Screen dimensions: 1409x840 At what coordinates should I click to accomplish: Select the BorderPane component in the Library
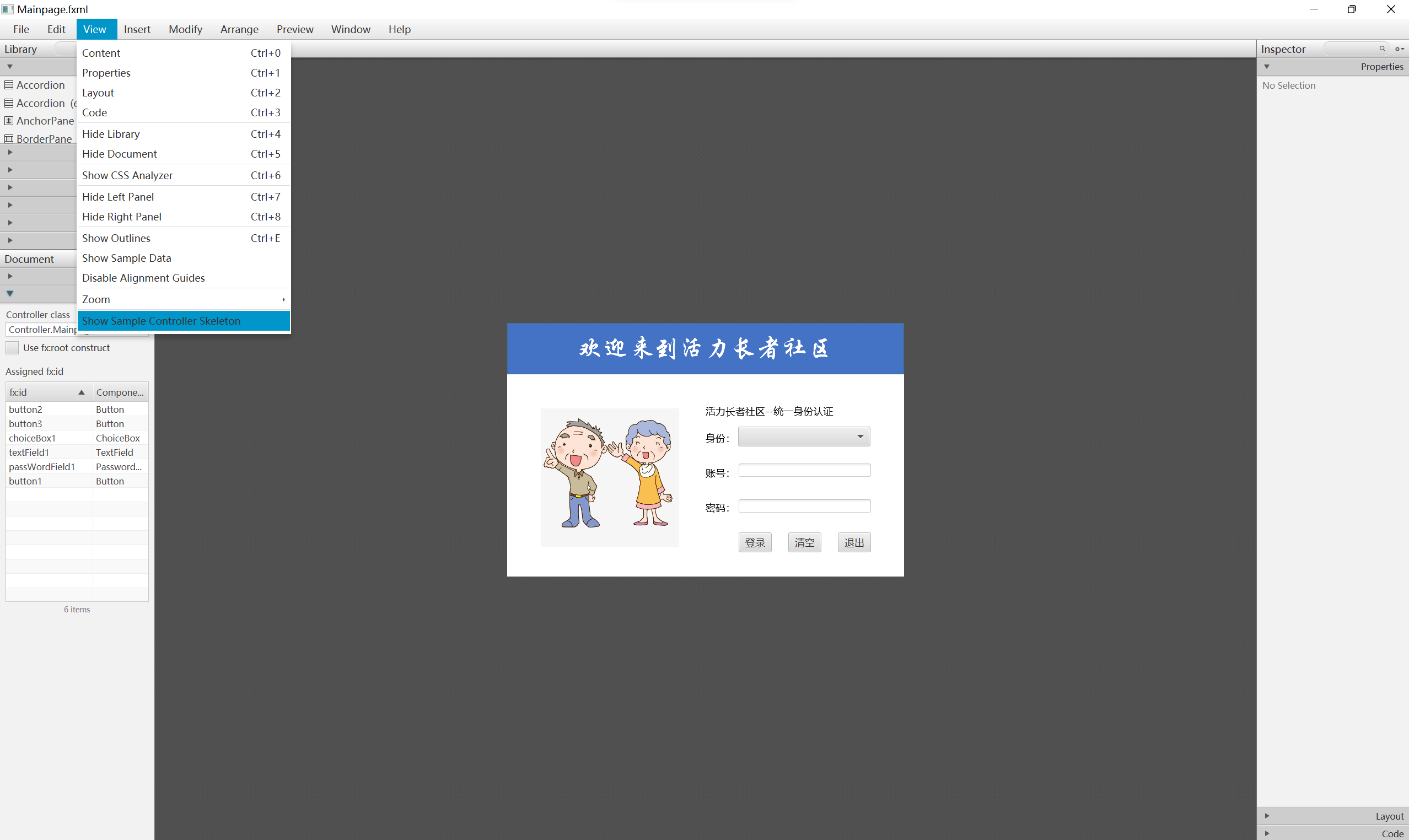43,139
